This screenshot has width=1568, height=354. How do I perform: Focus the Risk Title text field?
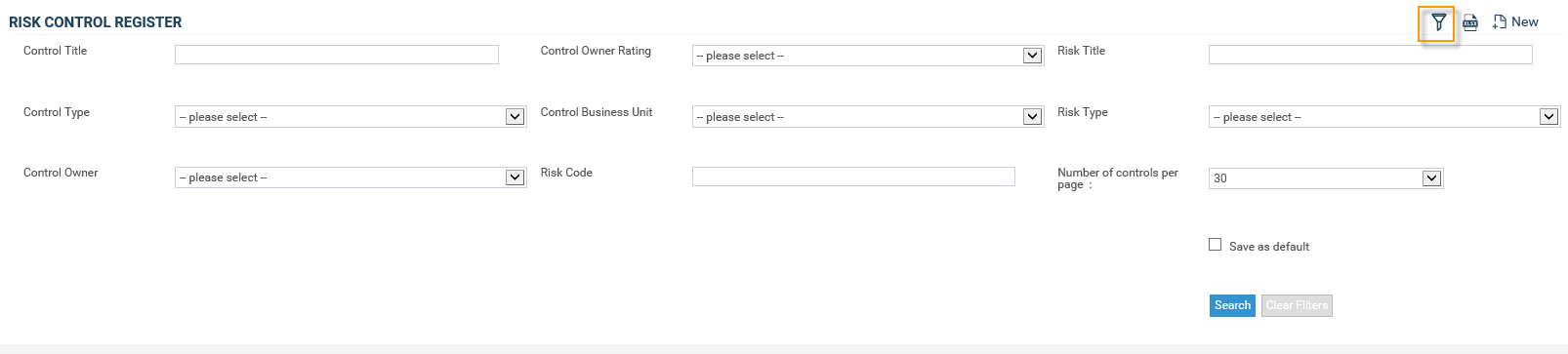(x=1371, y=55)
